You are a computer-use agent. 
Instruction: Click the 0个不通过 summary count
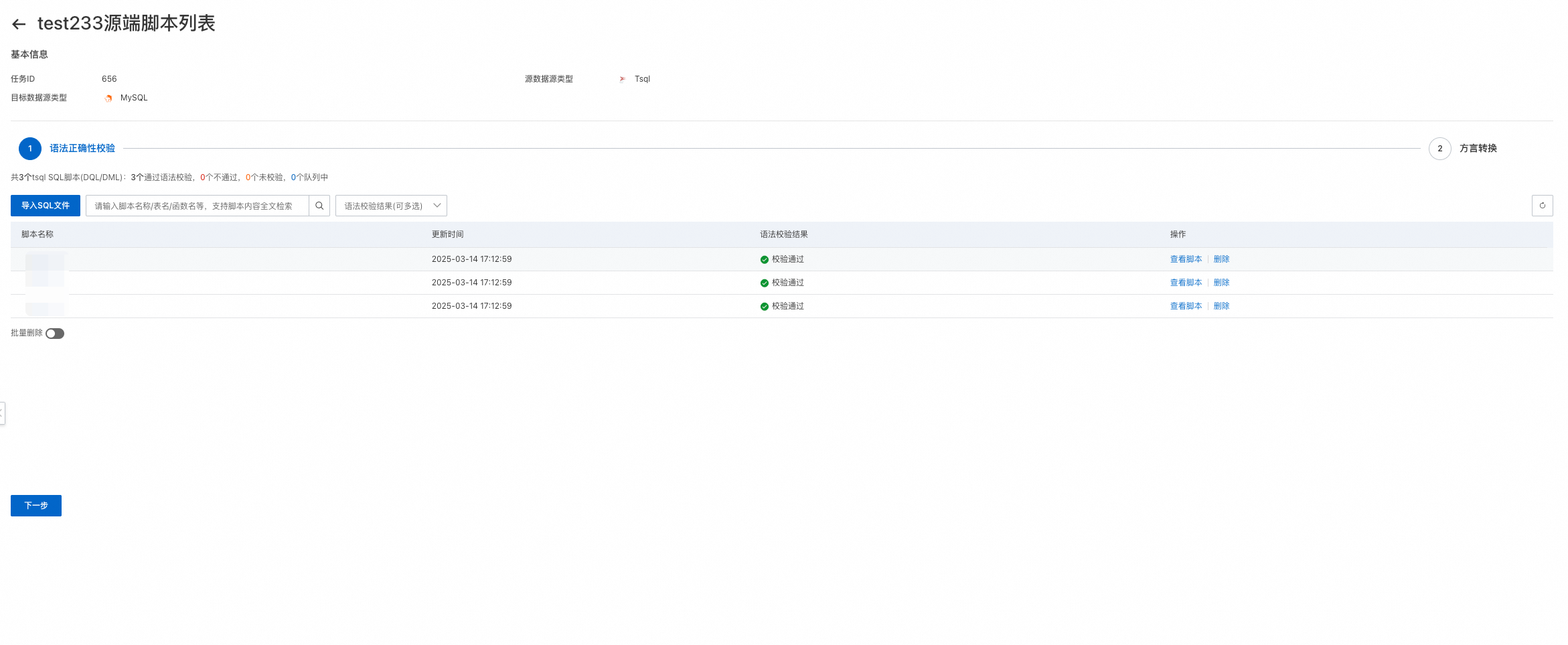pos(219,177)
